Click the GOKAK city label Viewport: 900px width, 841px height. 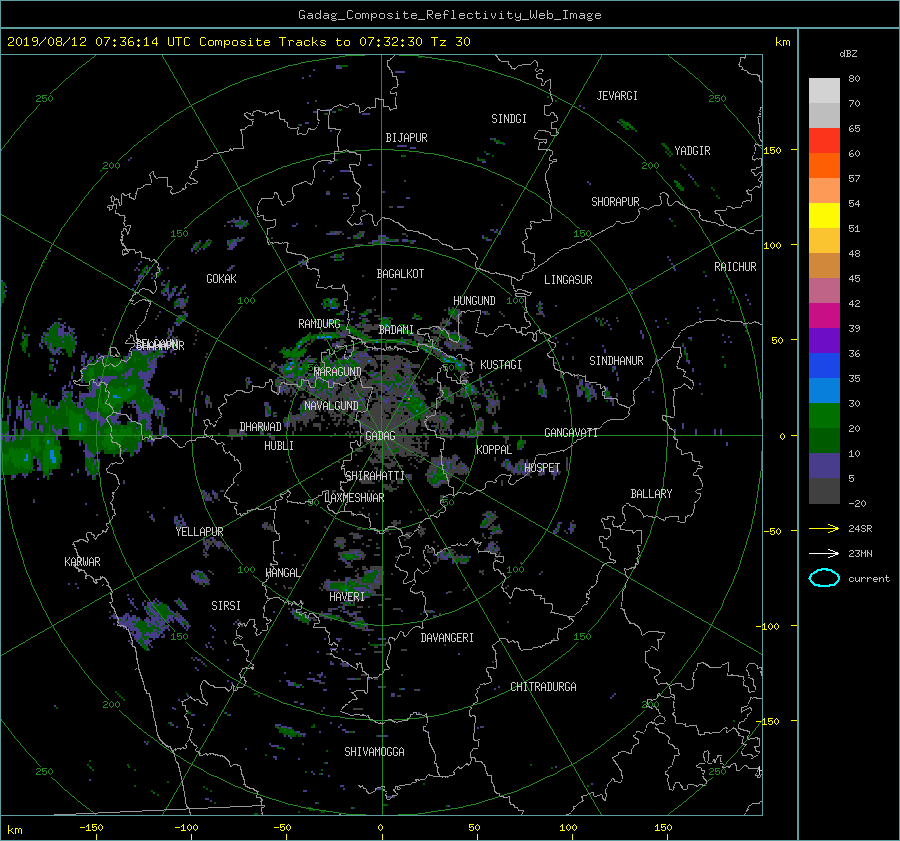pos(221,279)
